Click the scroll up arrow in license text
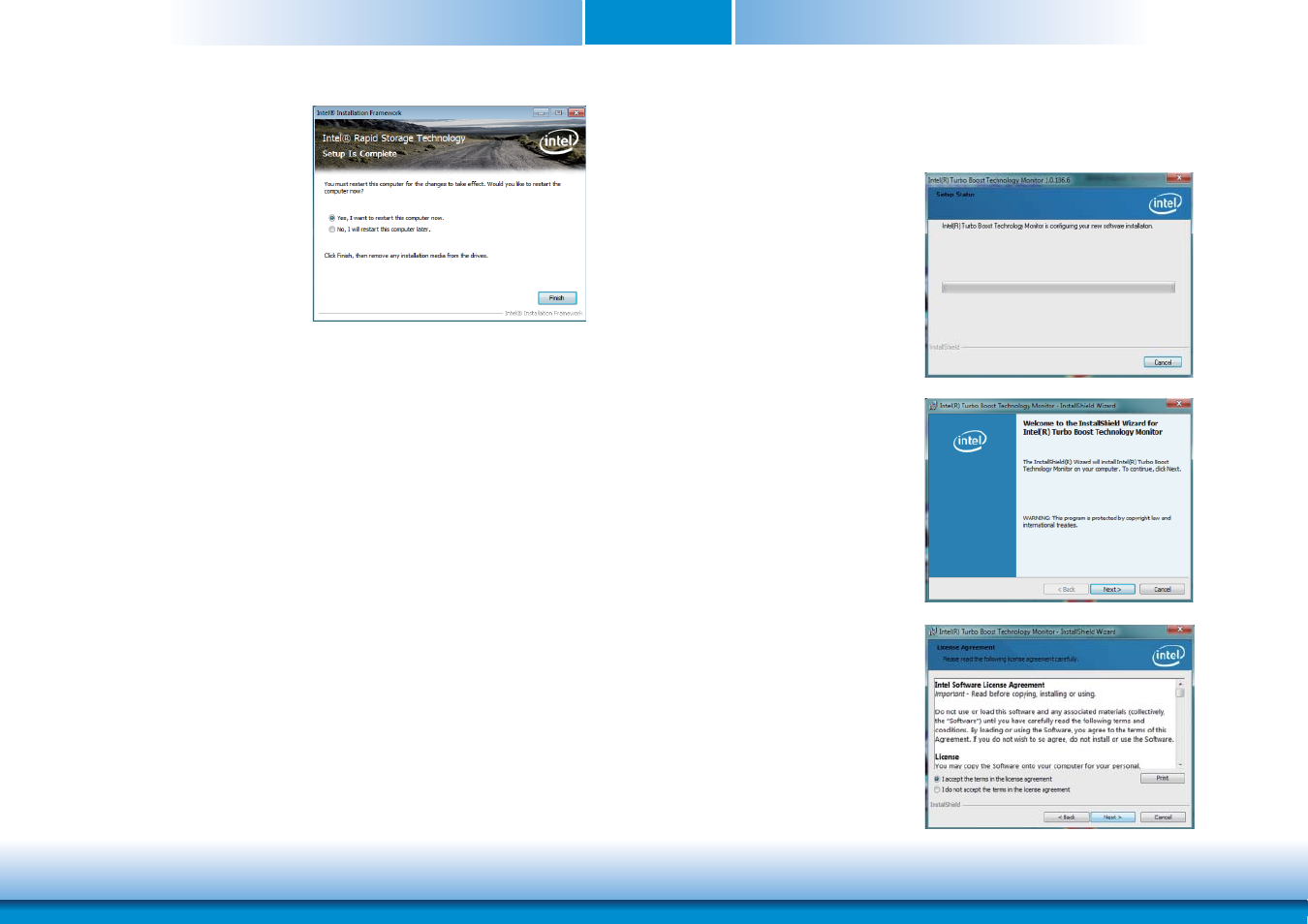This screenshot has width=1308, height=924. (x=1180, y=684)
